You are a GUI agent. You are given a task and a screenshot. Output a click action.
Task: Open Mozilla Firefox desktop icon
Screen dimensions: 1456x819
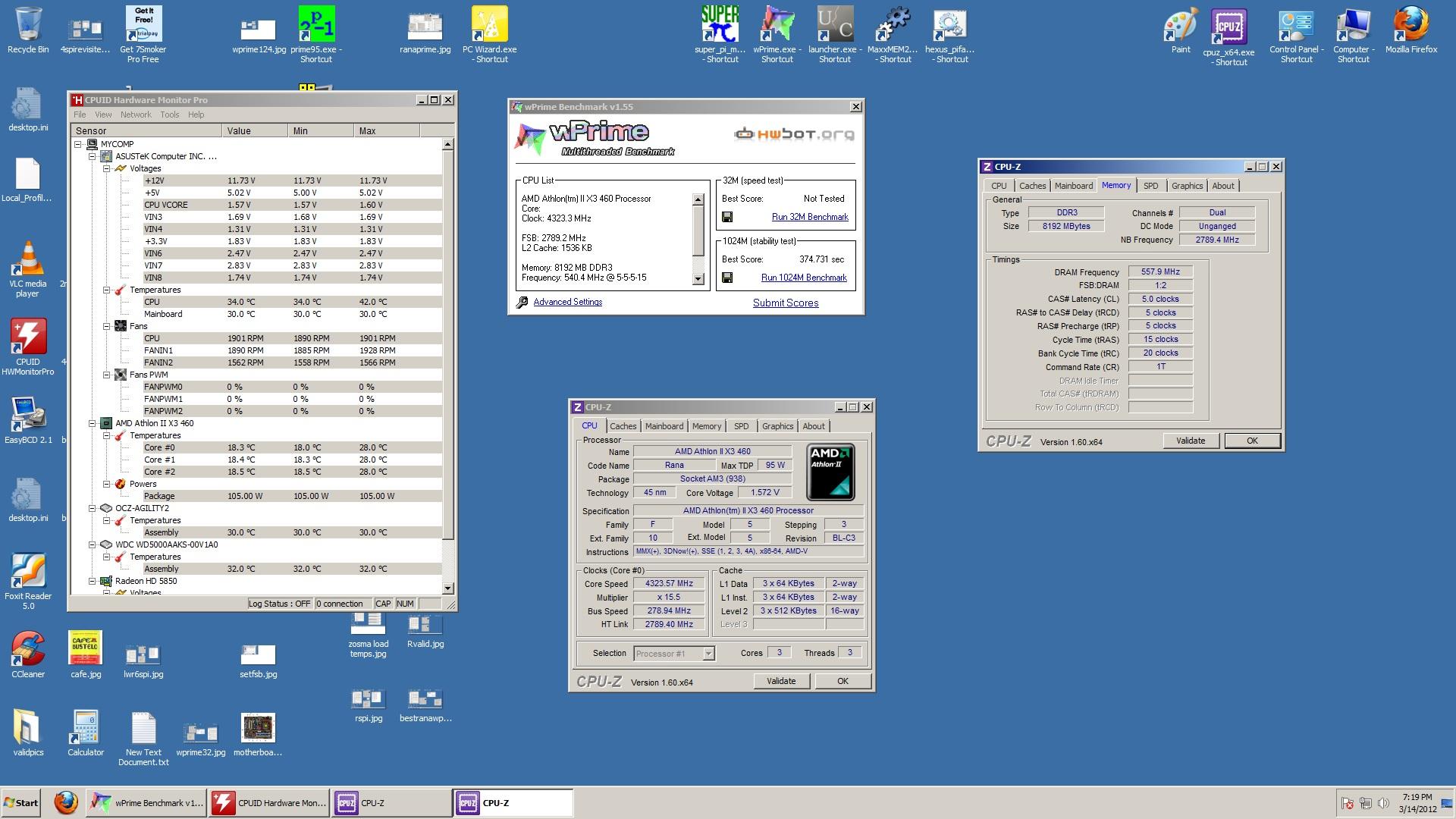tap(1411, 30)
